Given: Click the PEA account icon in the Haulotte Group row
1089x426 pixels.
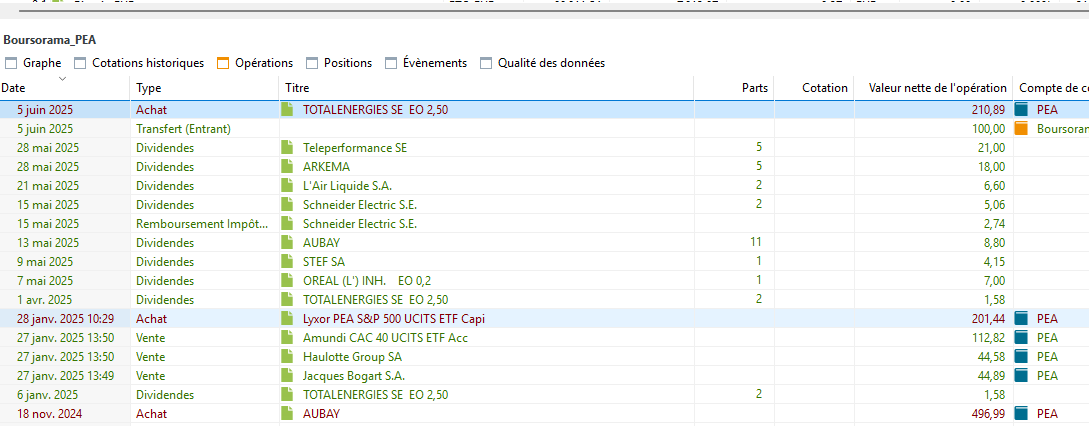Looking at the screenshot, I should click(1021, 357).
